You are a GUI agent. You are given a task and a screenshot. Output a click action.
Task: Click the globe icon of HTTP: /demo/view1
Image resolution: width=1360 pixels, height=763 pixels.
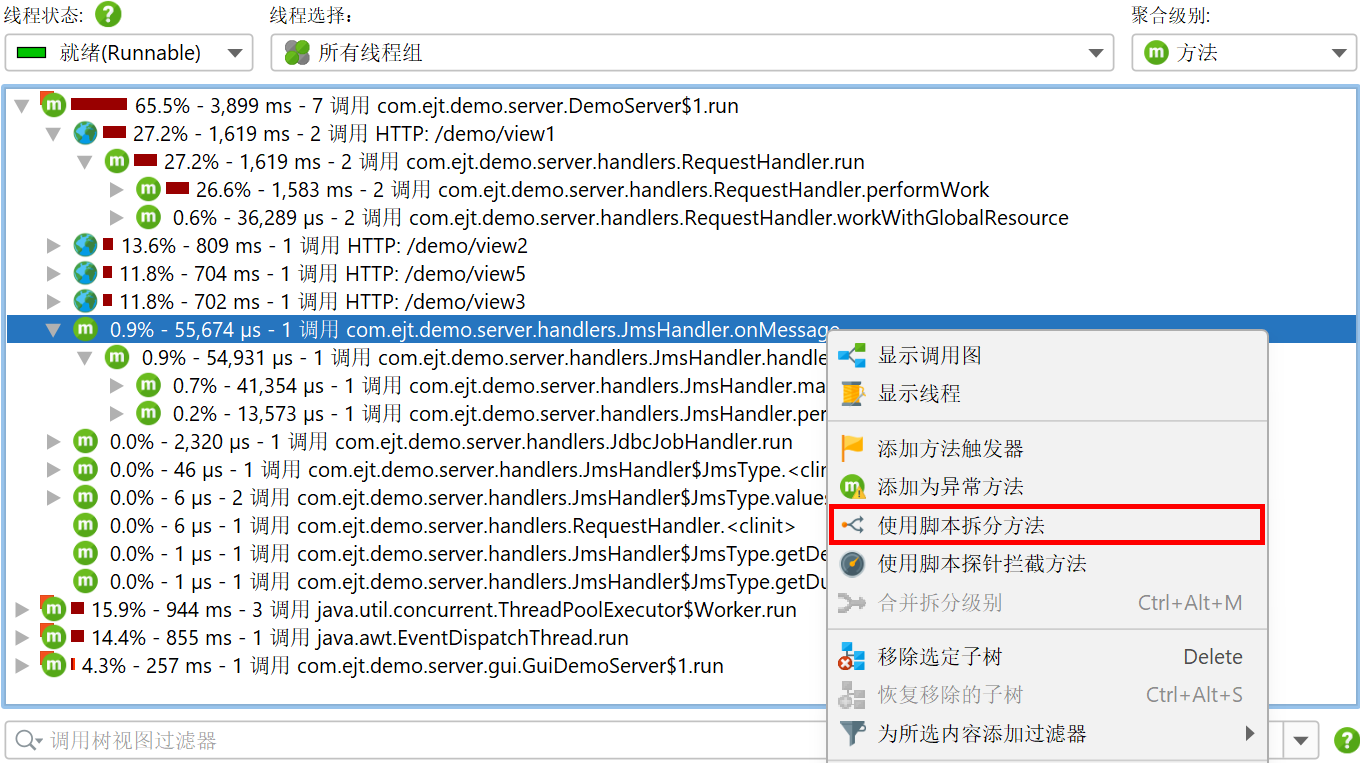(85, 133)
